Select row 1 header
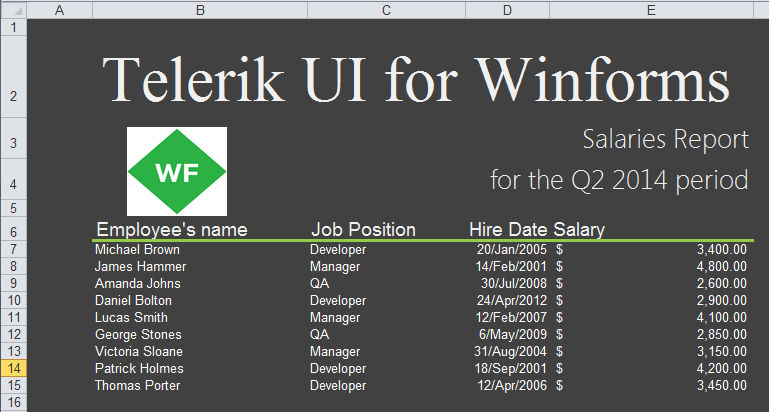The image size is (769, 412). (x=14, y=27)
